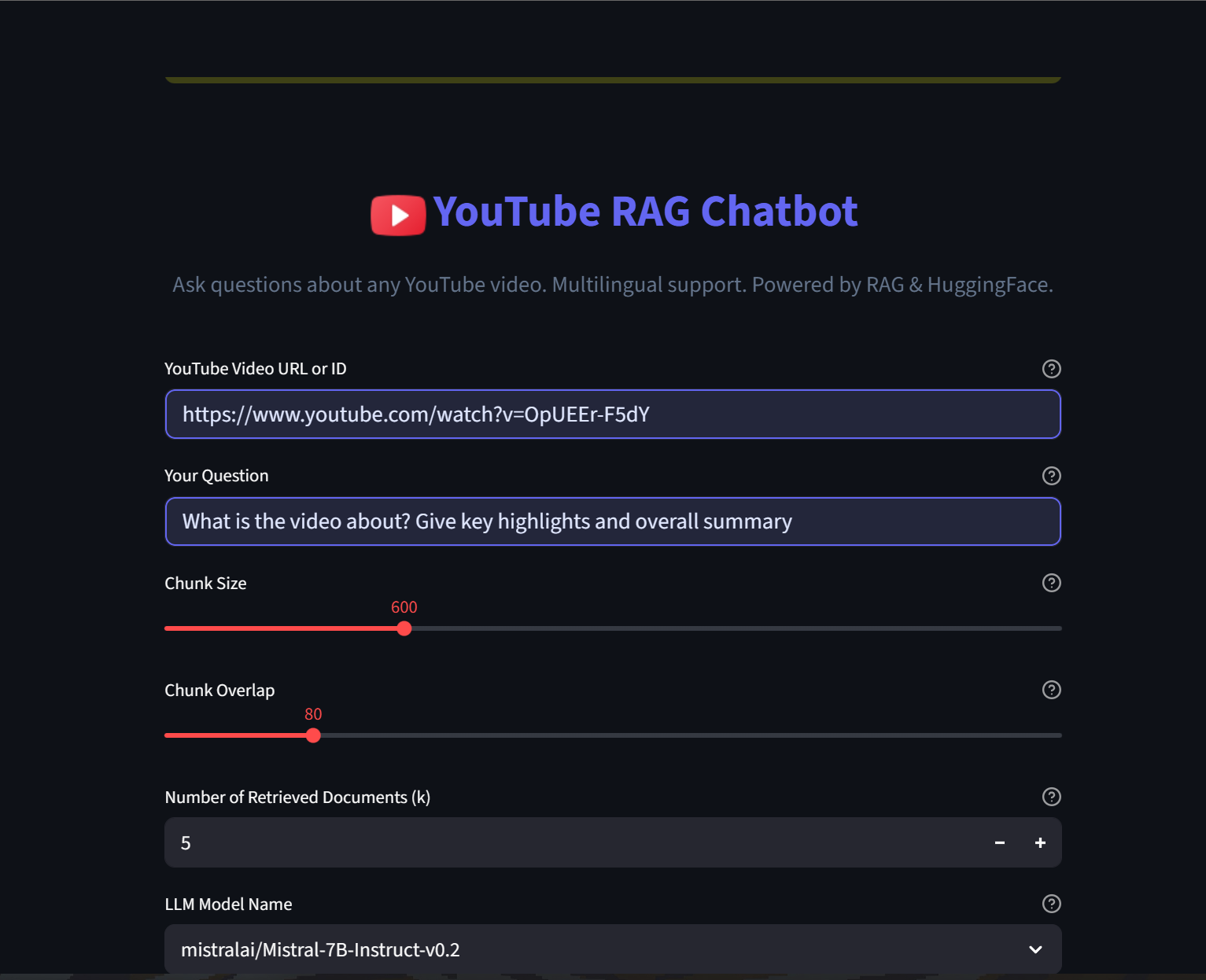
Task: Click the LLM Model Name help icon
Action: pos(1051,904)
